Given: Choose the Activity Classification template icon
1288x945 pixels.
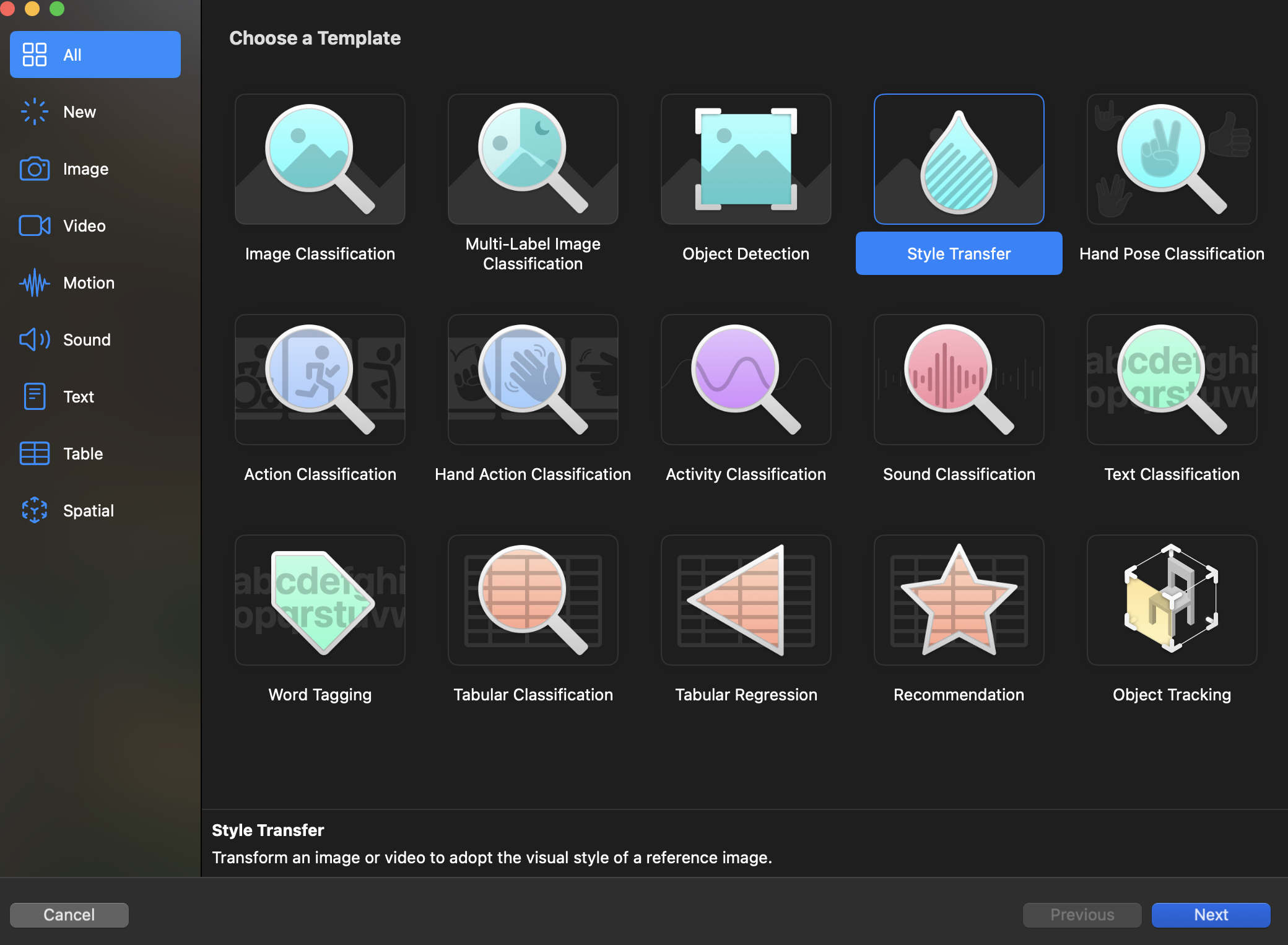Looking at the screenshot, I should (x=746, y=380).
